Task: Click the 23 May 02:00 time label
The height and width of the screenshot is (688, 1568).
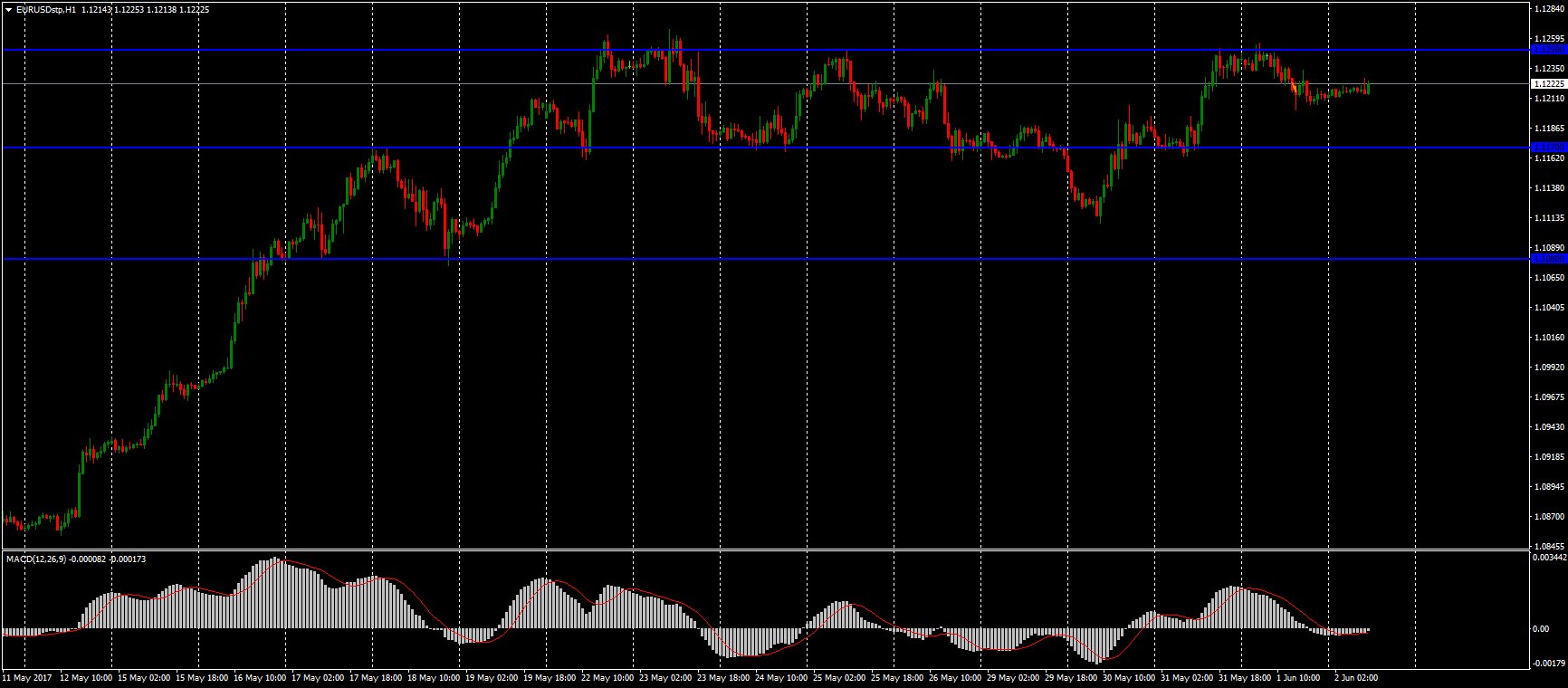Action: pyautogui.click(x=666, y=677)
